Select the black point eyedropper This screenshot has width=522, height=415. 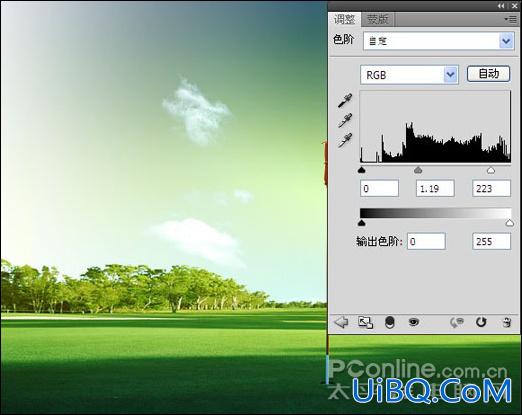point(345,101)
